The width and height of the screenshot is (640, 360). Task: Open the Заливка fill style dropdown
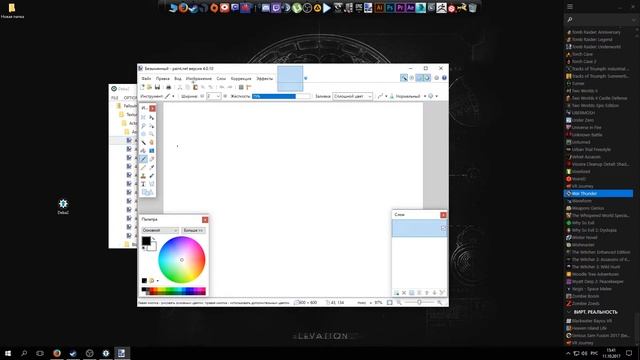tap(353, 96)
